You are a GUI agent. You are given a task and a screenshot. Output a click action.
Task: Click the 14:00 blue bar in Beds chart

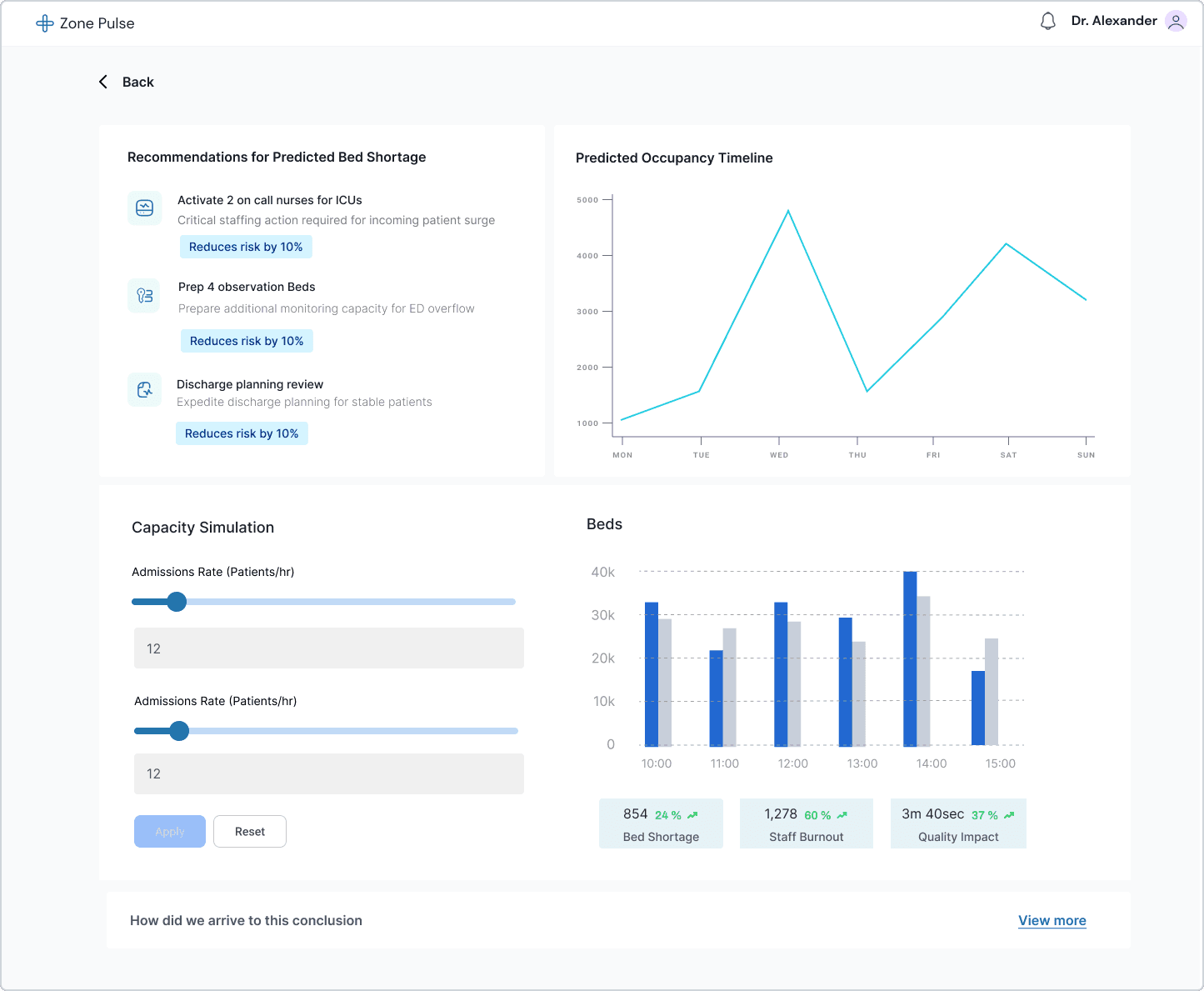pos(910,658)
